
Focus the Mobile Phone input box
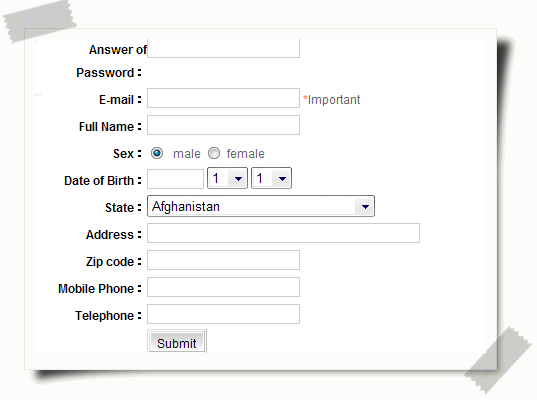click(224, 287)
